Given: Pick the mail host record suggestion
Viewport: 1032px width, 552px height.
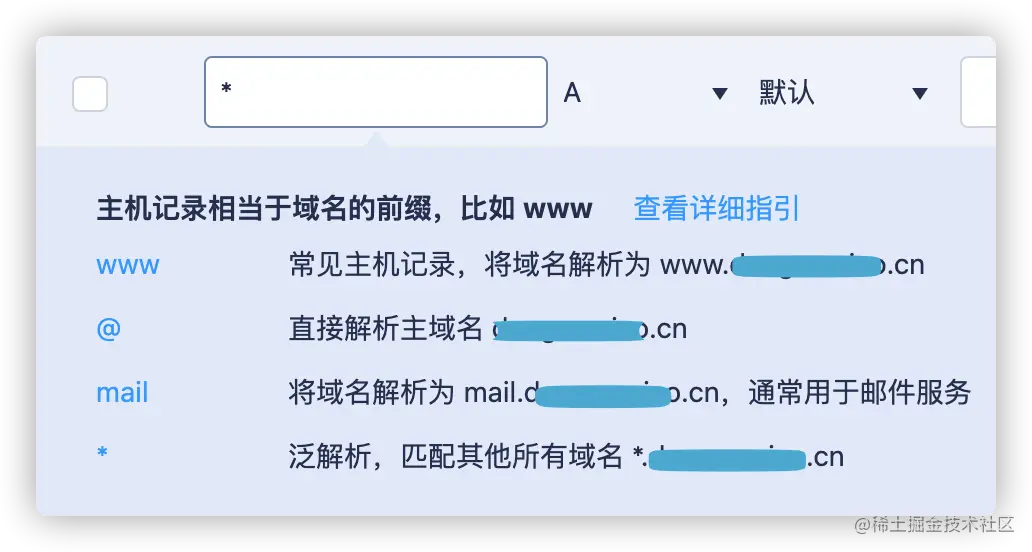Looking at the screenshot, I should point(122,393).
